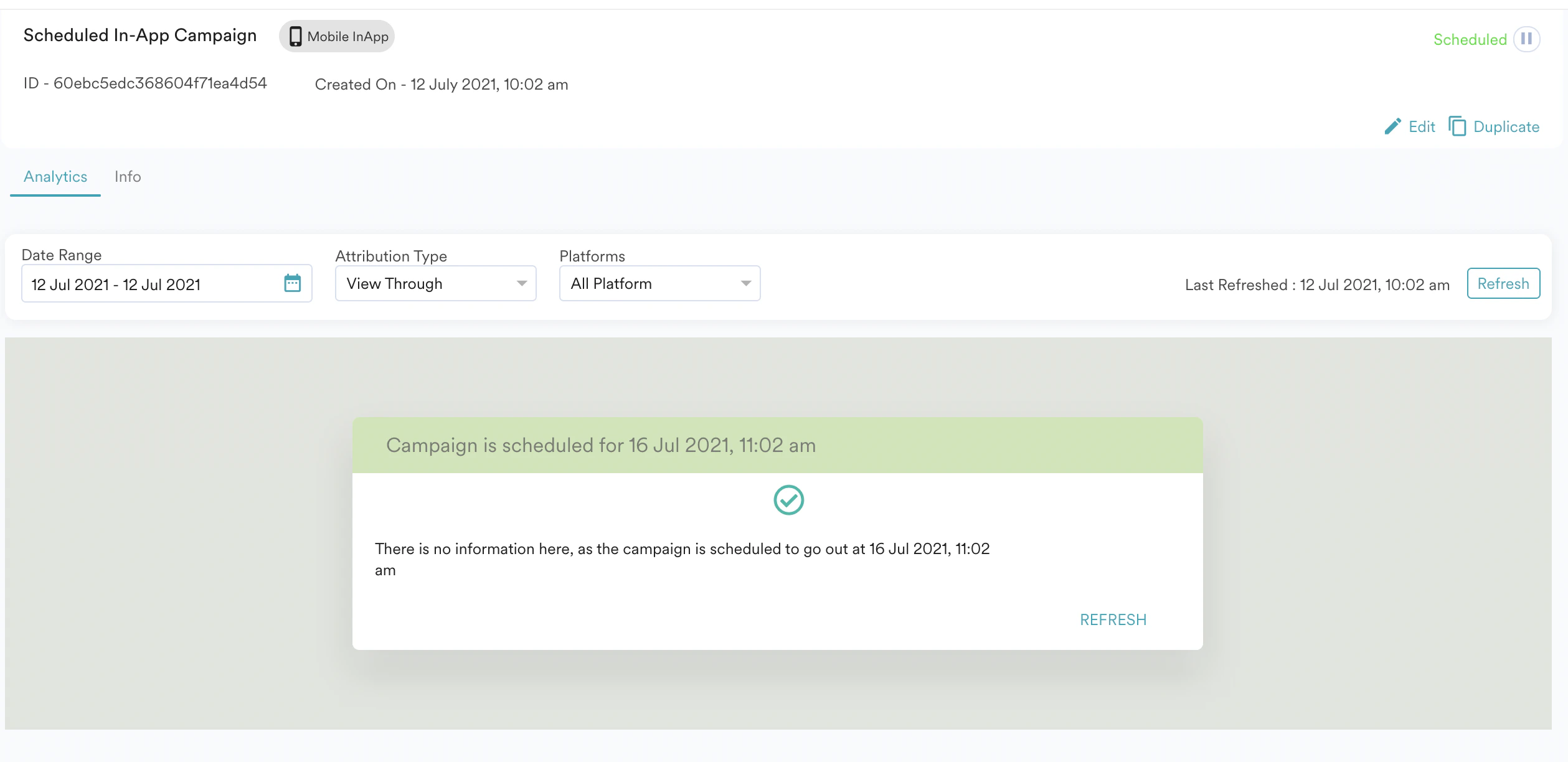Click the Mobile InApp badge
Screen dimensions: 1568x762
(347, 37)
